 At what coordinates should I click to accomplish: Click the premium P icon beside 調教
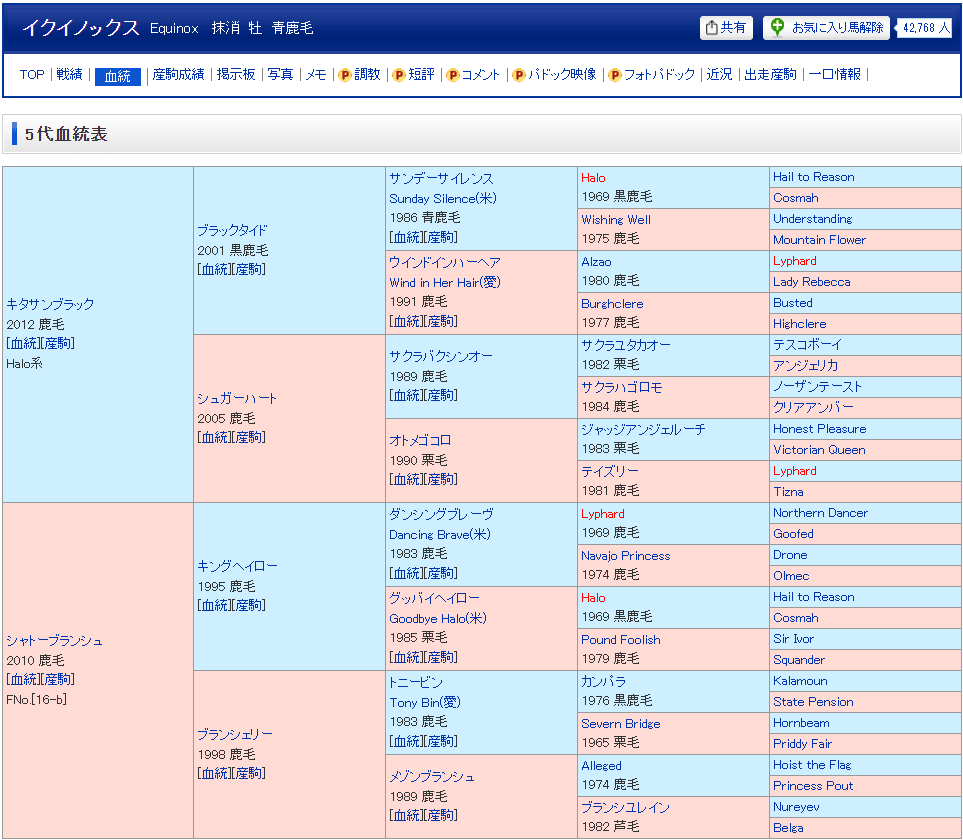[345, 75]
